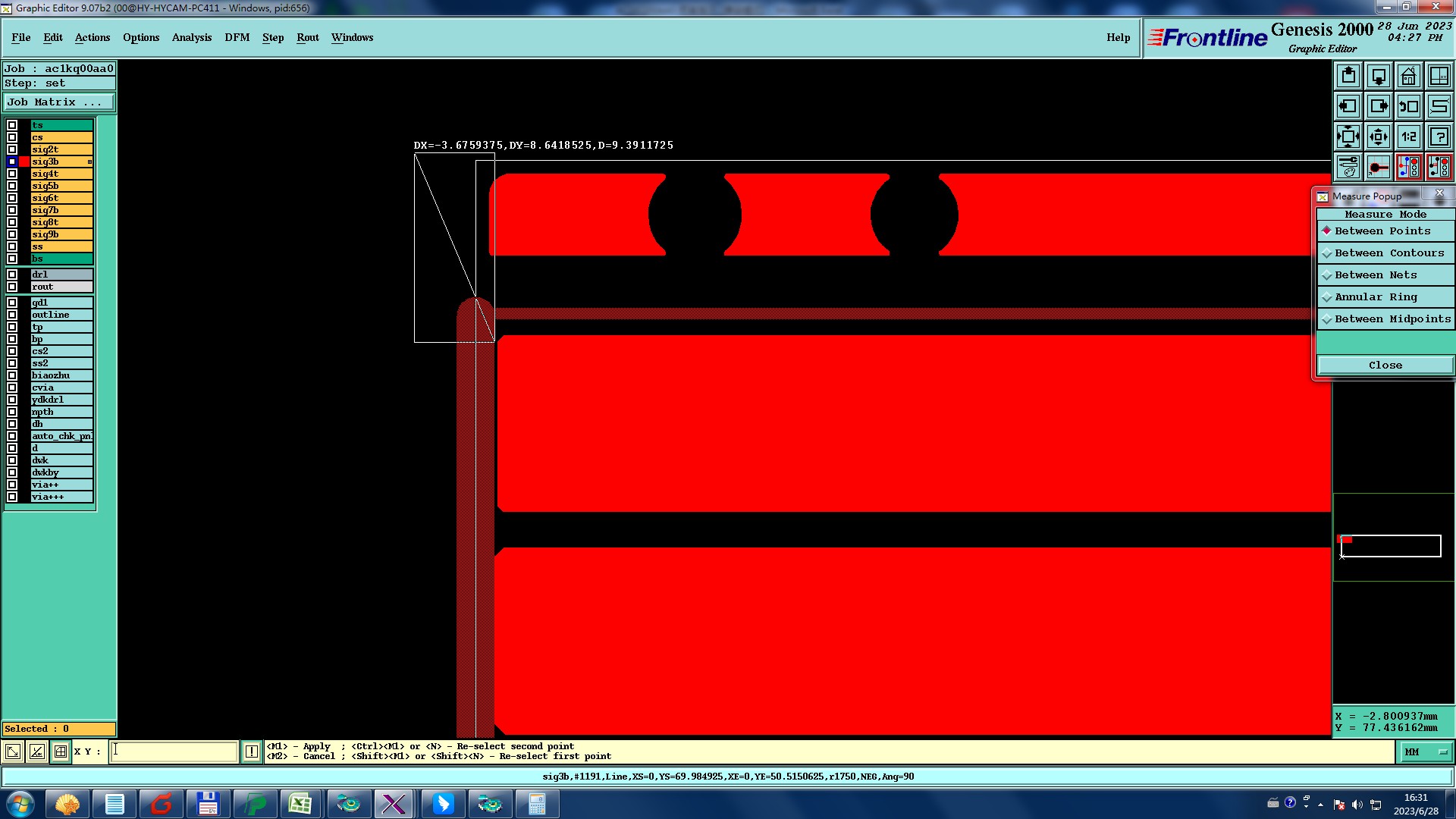Toggle visibility checkbox for layer sig4t
This screenshot has height=819, width=1456.
point(12,174)
